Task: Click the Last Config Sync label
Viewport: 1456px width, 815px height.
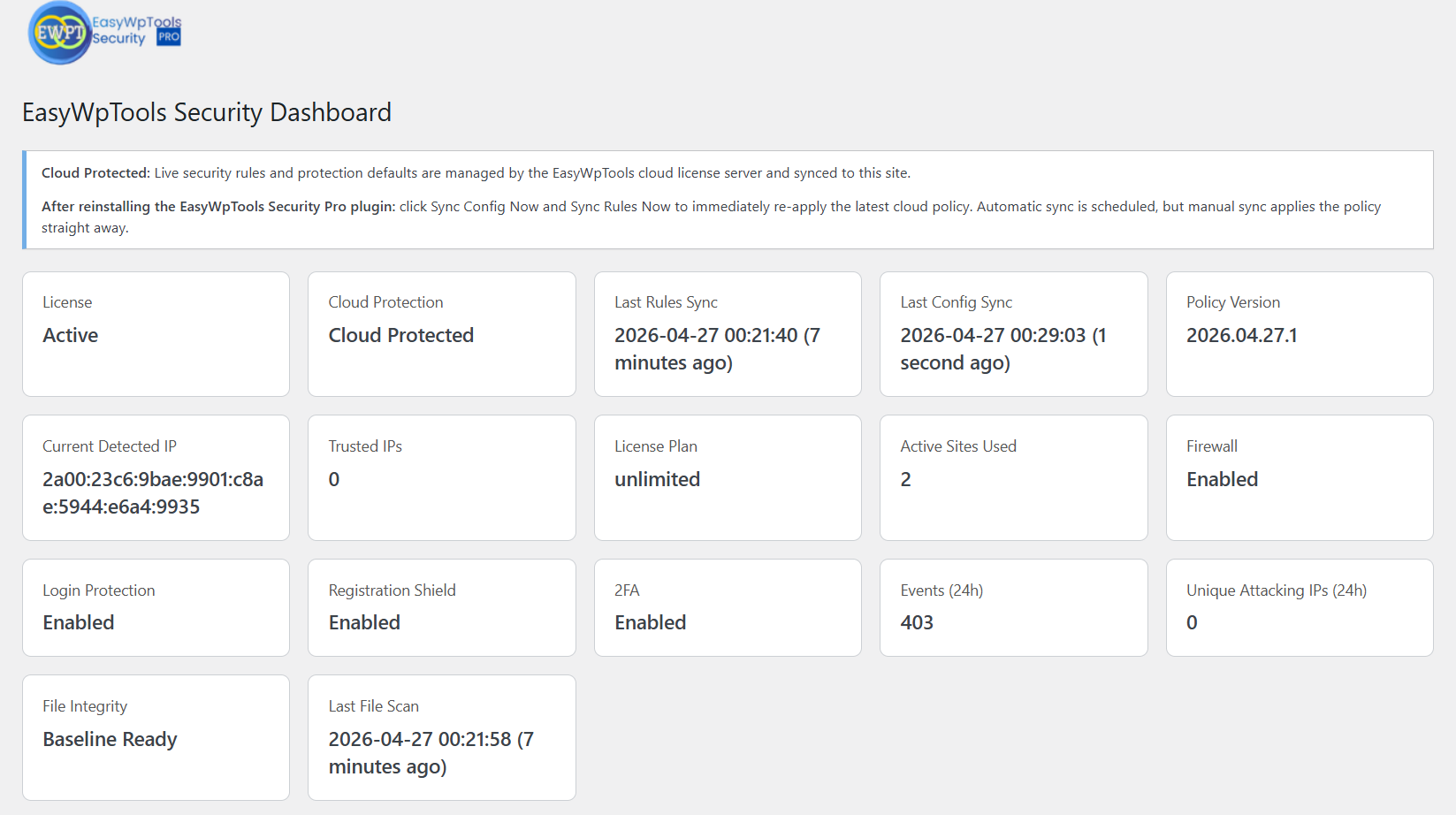Action: coord(956,302)
